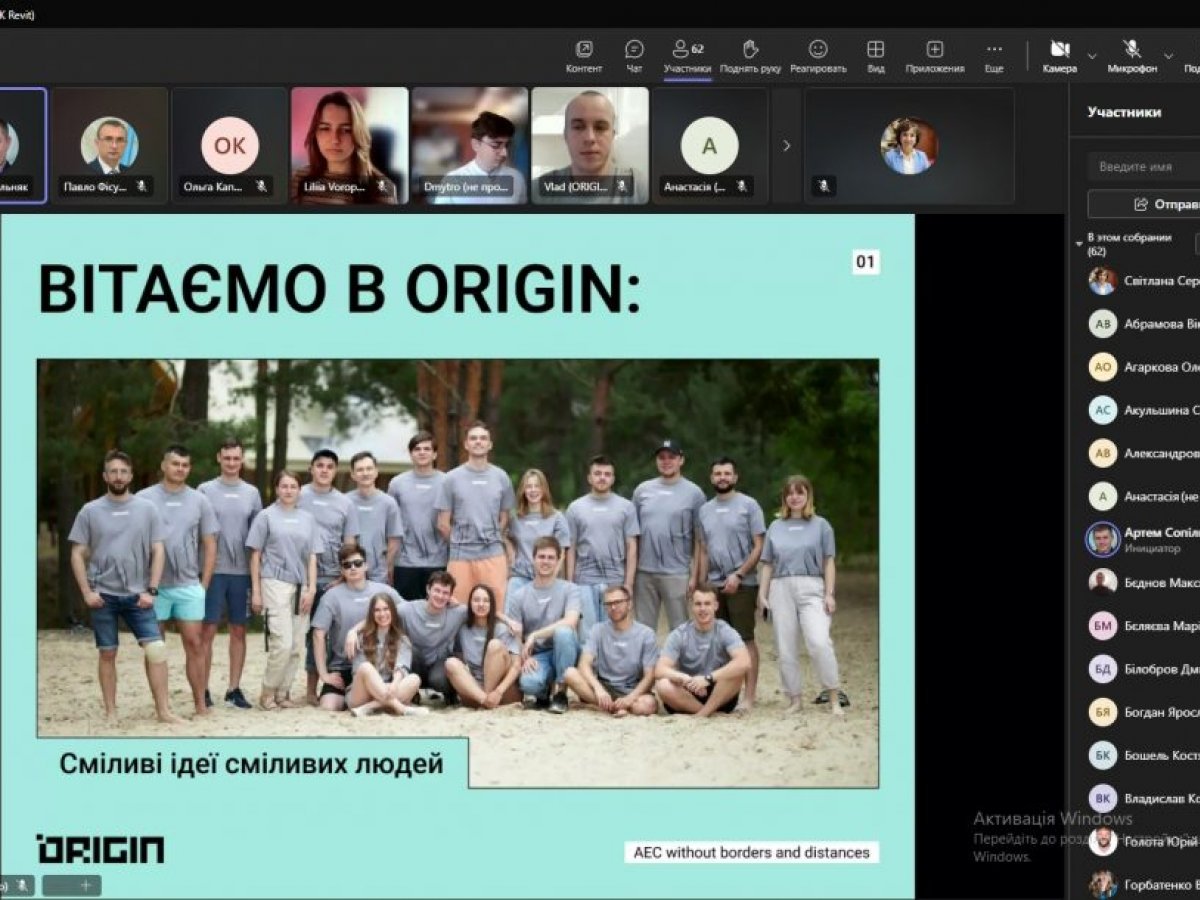Image resolution: width=1200 pixels, height=900 pixels.
Task: Select participant Голота Юрій in the list
Action: (x=1143, y=841)
